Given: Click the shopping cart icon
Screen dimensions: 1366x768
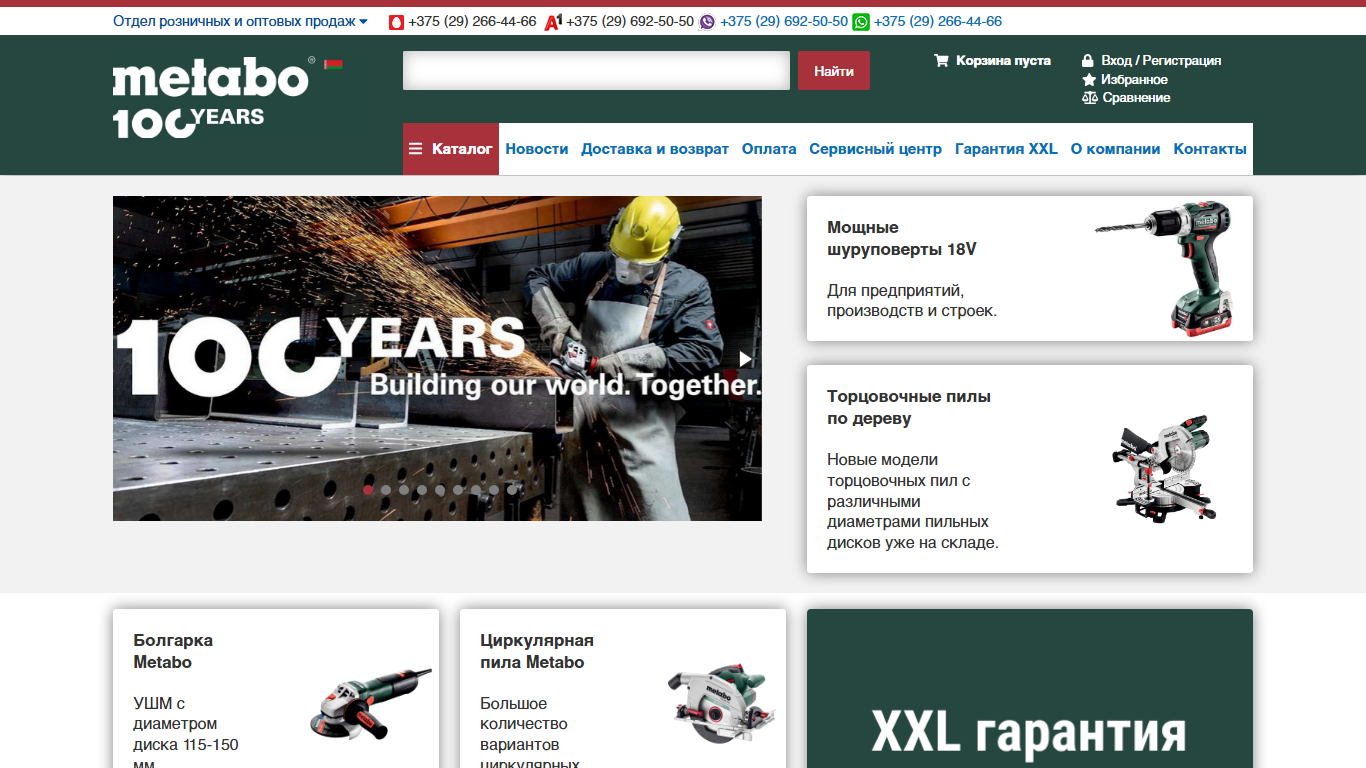Looking at the screenshot, I should [941, 60].
